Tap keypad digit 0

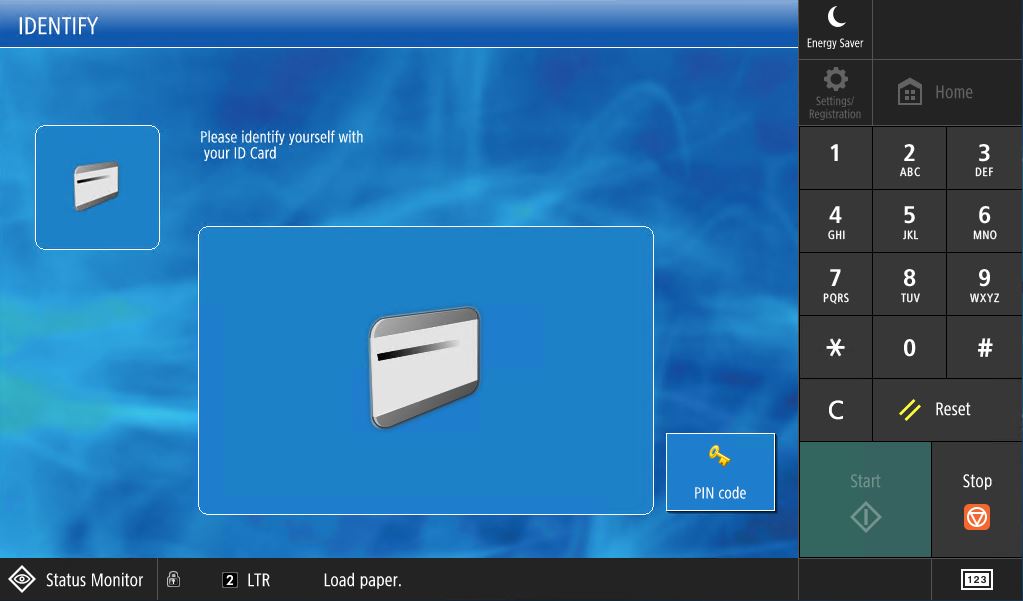(x=909, y=347)
